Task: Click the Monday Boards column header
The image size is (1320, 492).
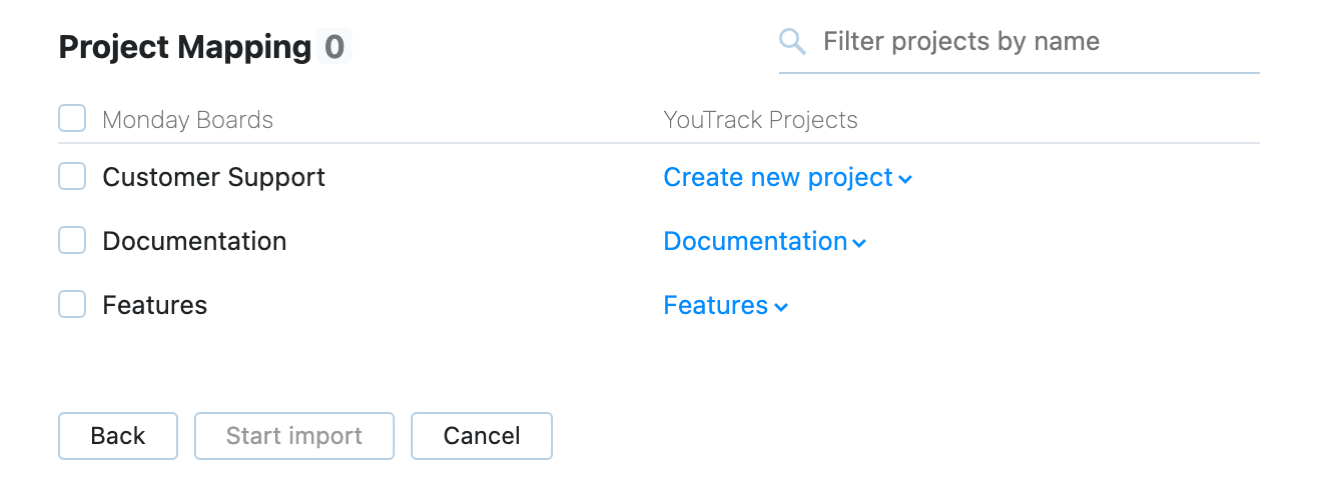Action: tap(188, 121)
